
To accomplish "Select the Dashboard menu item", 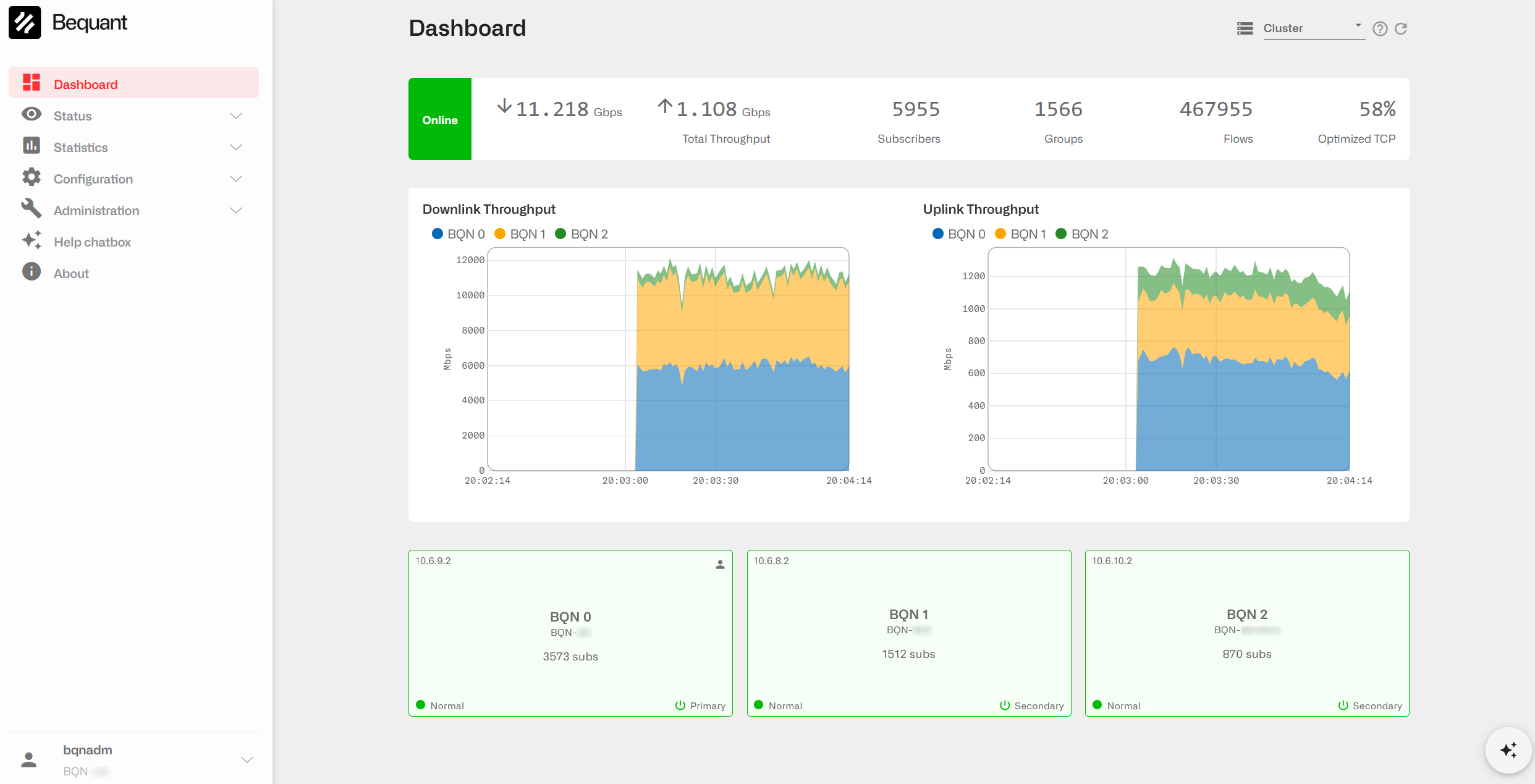I will pos(85,84).
